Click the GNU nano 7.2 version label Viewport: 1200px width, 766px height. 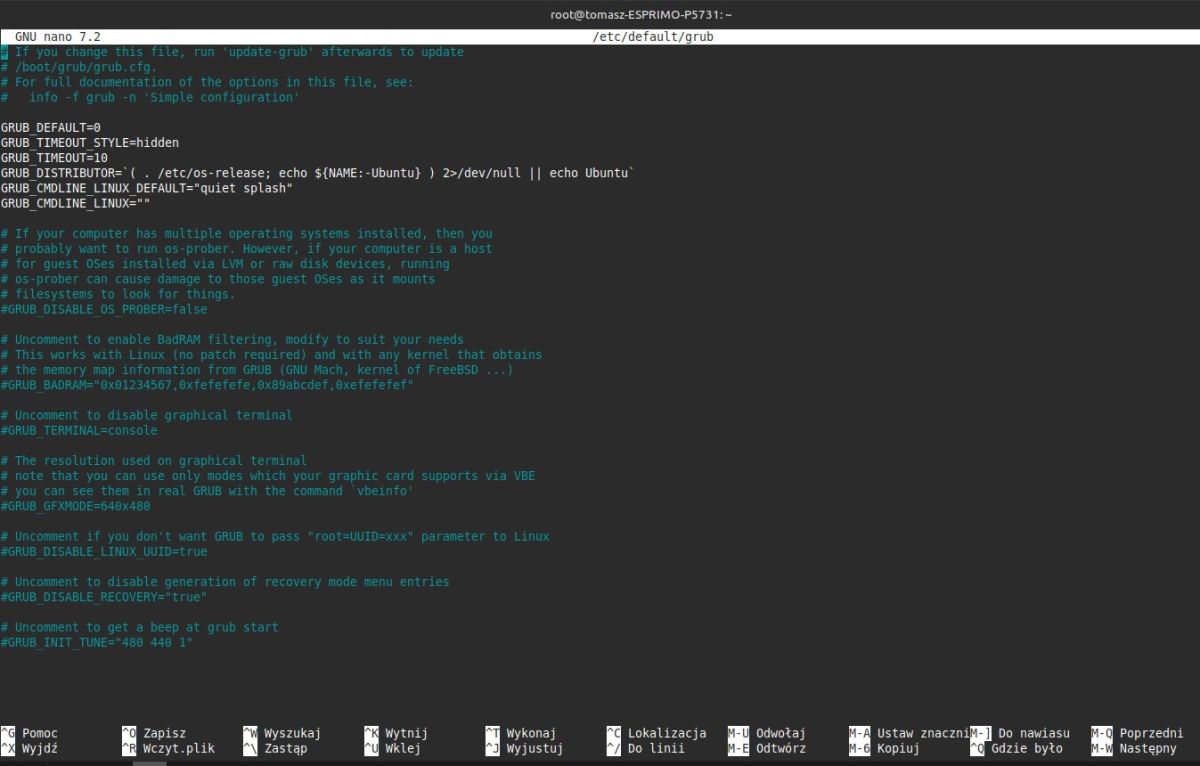click(57, 37)
